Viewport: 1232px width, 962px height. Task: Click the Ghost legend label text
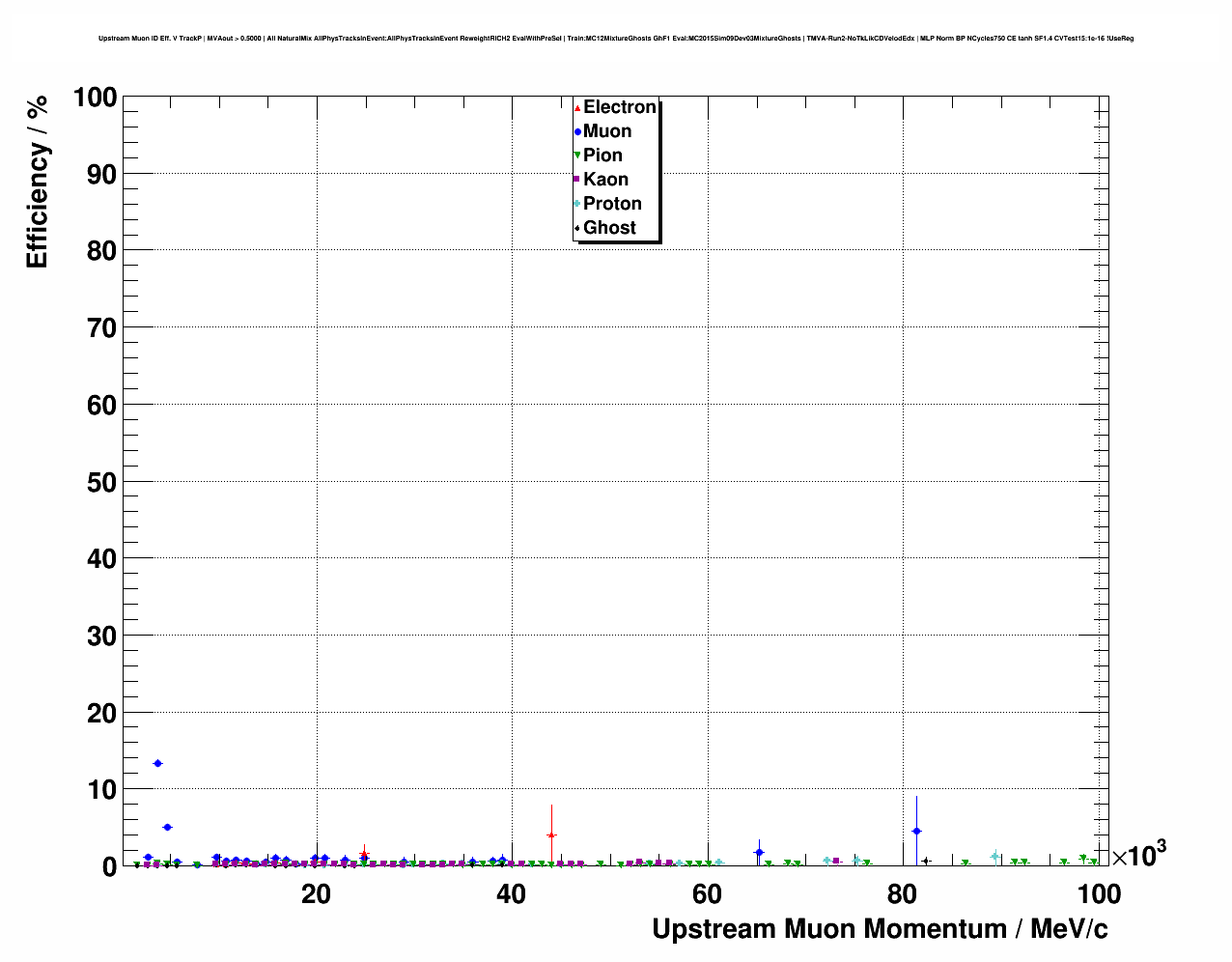pyautogui.click(x=609, y=228)
